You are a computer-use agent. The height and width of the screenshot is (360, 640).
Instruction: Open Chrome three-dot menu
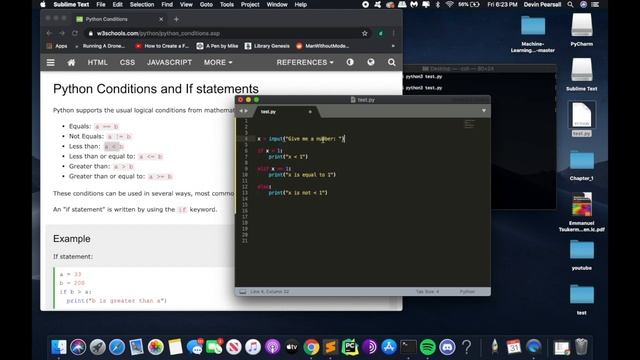click(x=393, y=33)
